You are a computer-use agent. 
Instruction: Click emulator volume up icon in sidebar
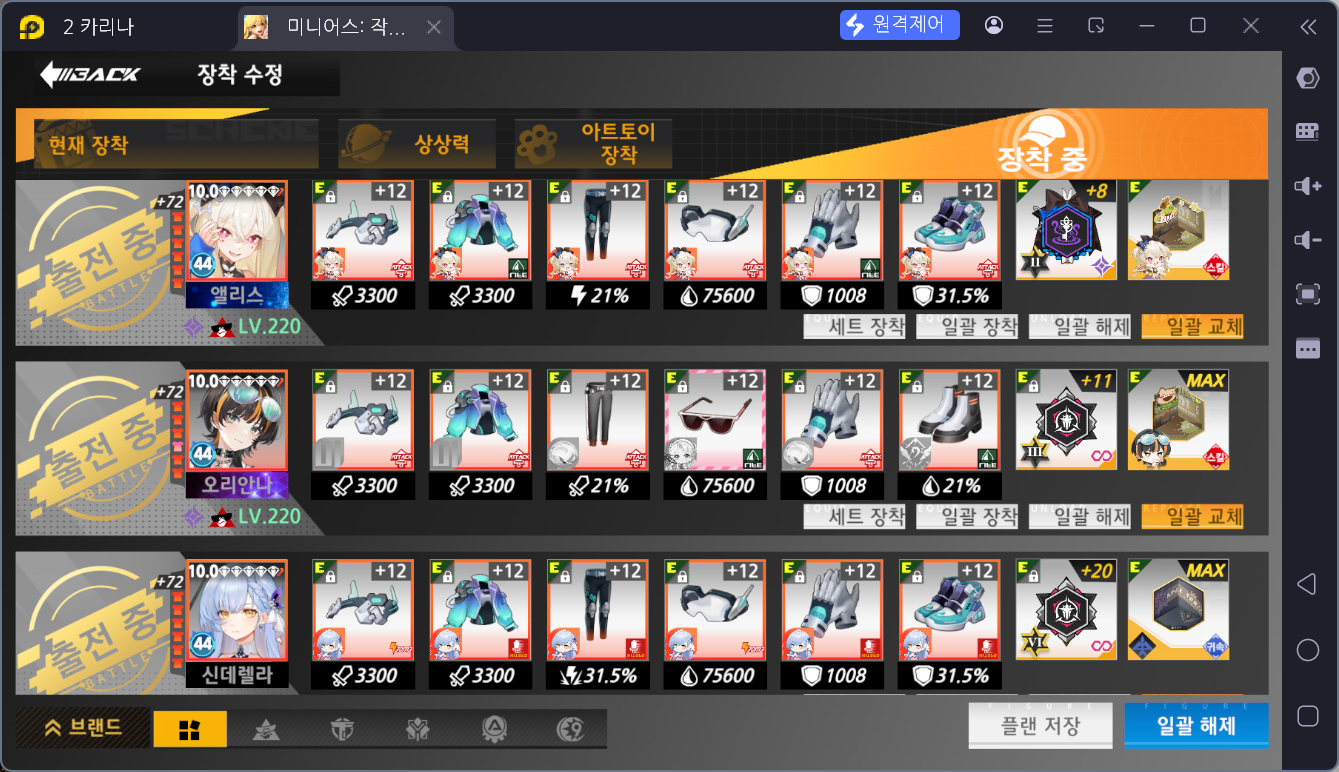coord(1308,186)
